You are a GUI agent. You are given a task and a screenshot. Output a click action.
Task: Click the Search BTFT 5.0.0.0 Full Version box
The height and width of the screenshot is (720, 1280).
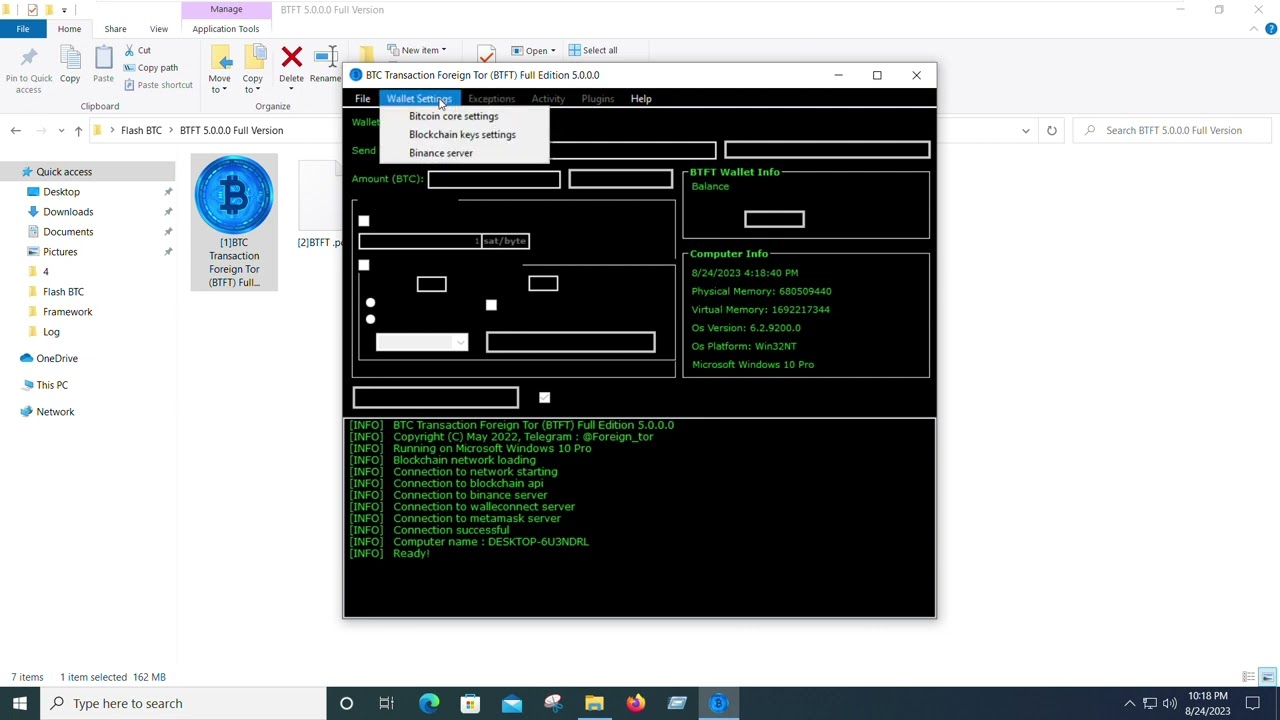(x=1172, y=130)
